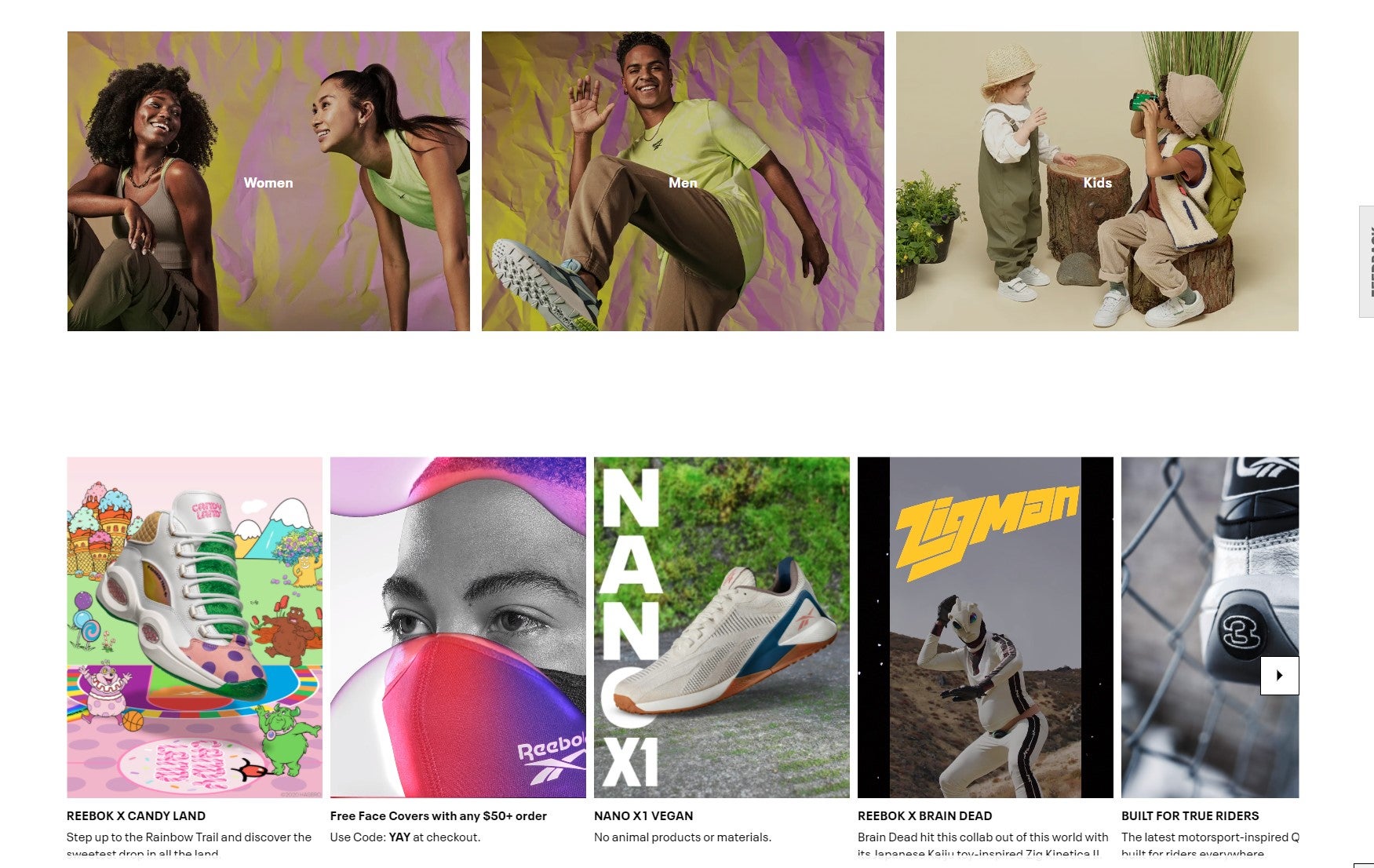Click the REEBOK X BRAIN DEAD heading

pos(924,816)
